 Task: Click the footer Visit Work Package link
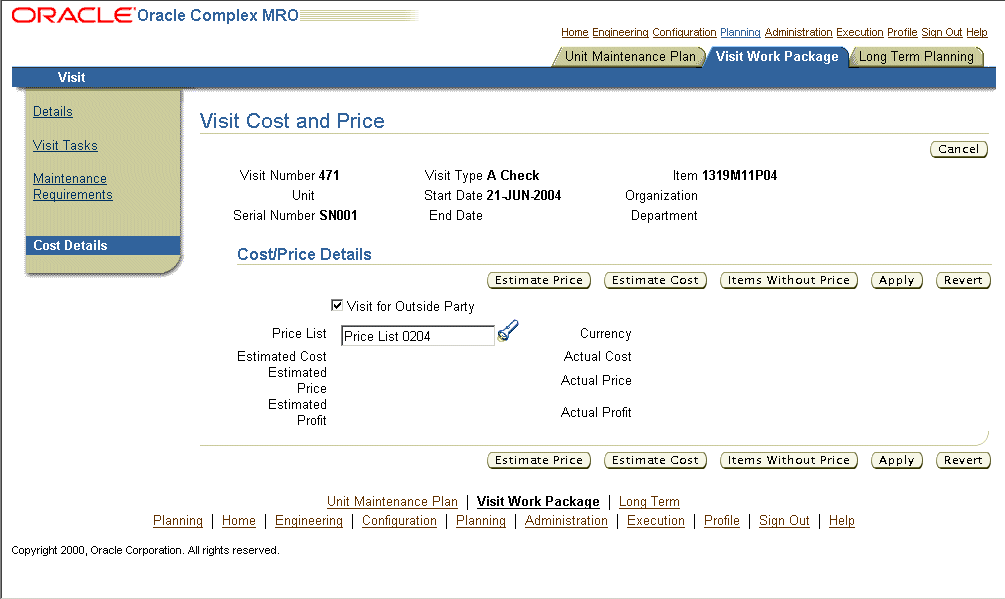[538, 502]
